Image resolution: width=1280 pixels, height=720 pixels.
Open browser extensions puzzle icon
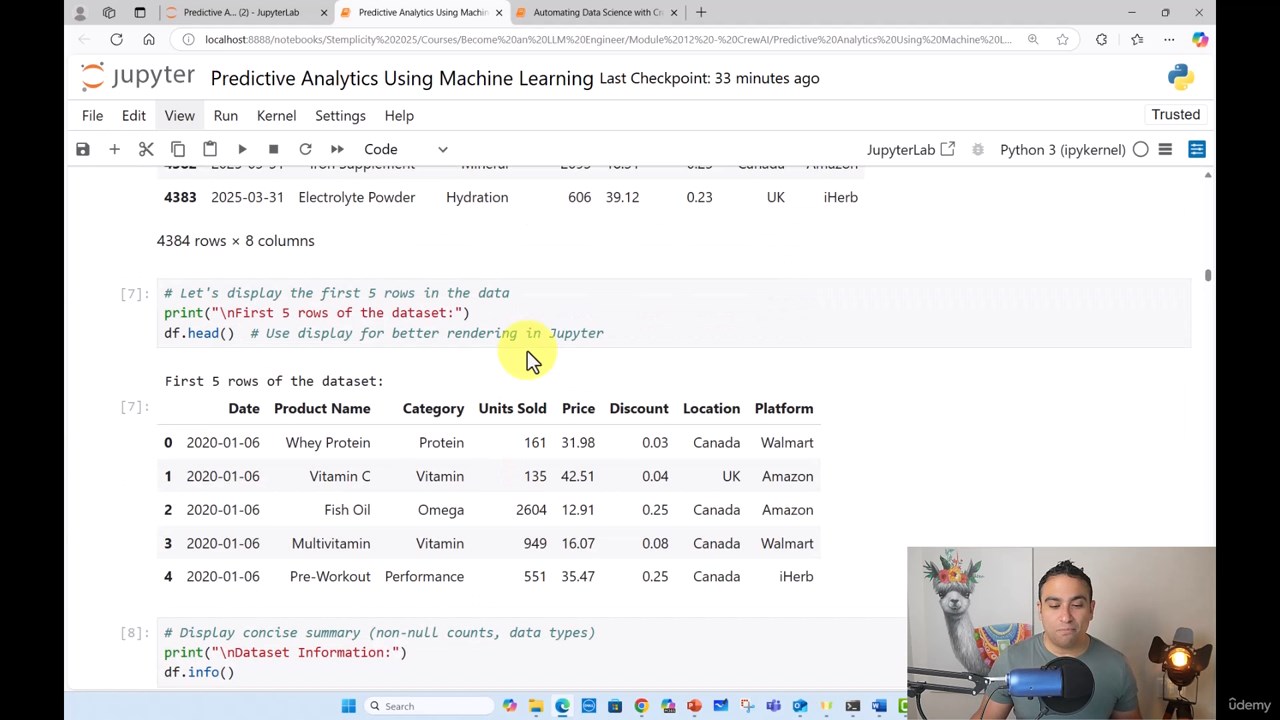coord(1101,39)
